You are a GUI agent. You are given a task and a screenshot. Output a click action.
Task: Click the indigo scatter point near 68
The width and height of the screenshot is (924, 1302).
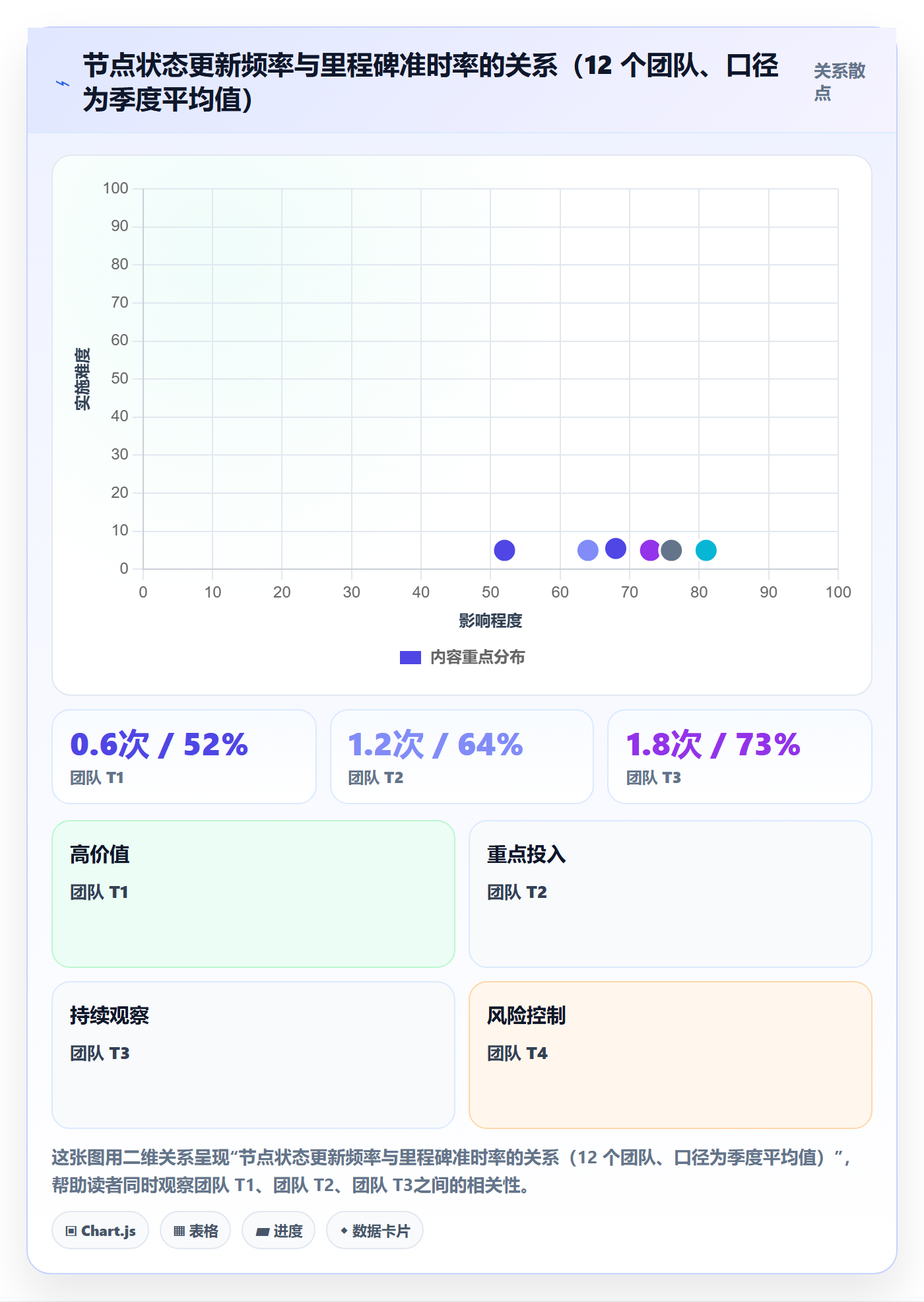coord(616,548)
